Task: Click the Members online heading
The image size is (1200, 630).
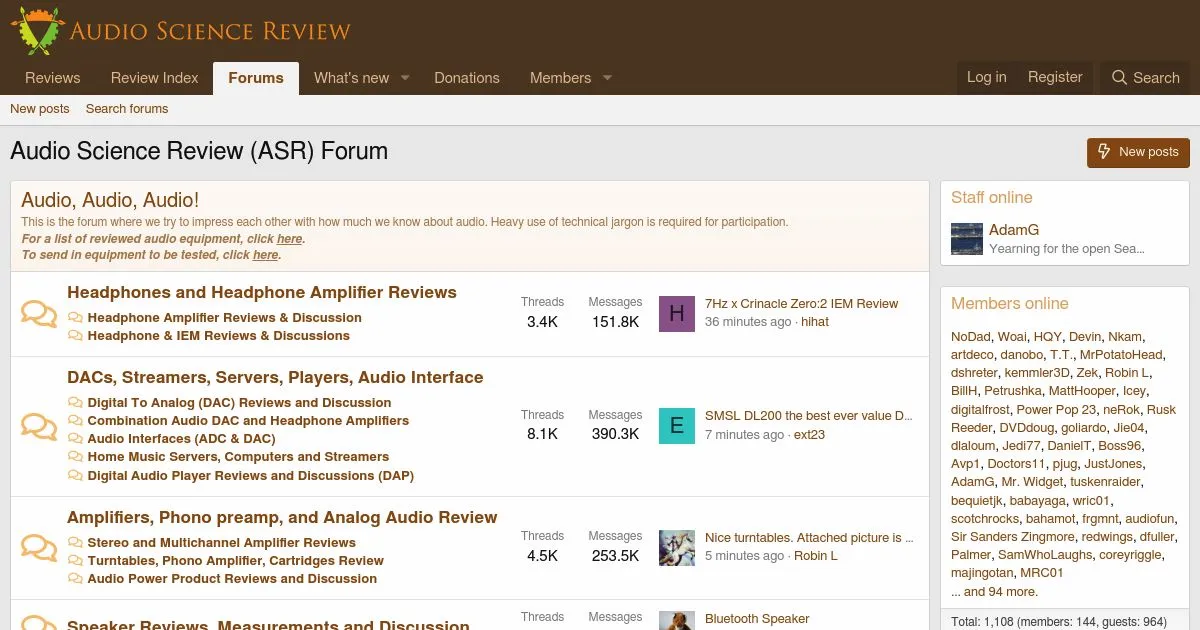Action: (x=1010, y=304)
